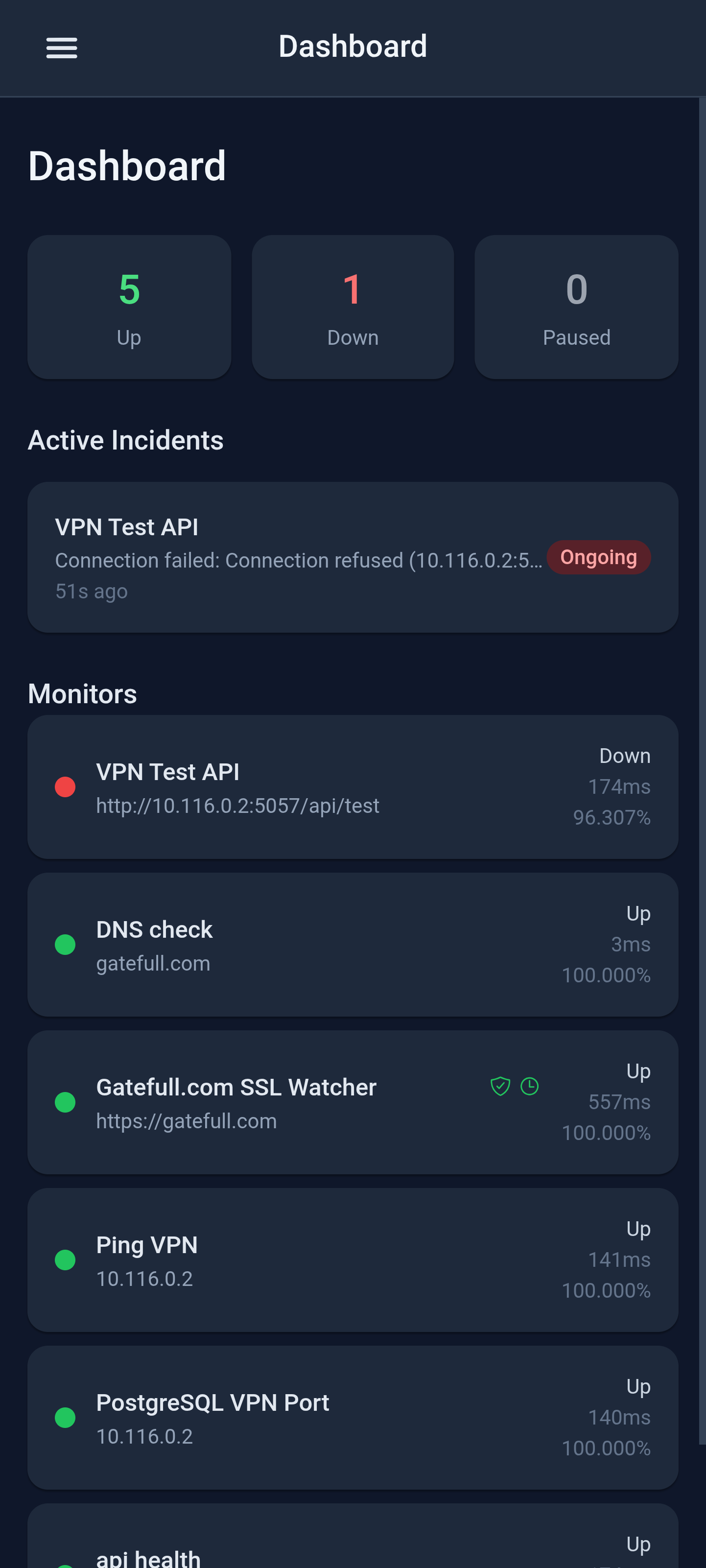Image resolution: width=706 pixels, height=1568 pixels.
Task: Click the https://gatefull.com URL
Action: pyautogui.click(x=186, y=1120)
